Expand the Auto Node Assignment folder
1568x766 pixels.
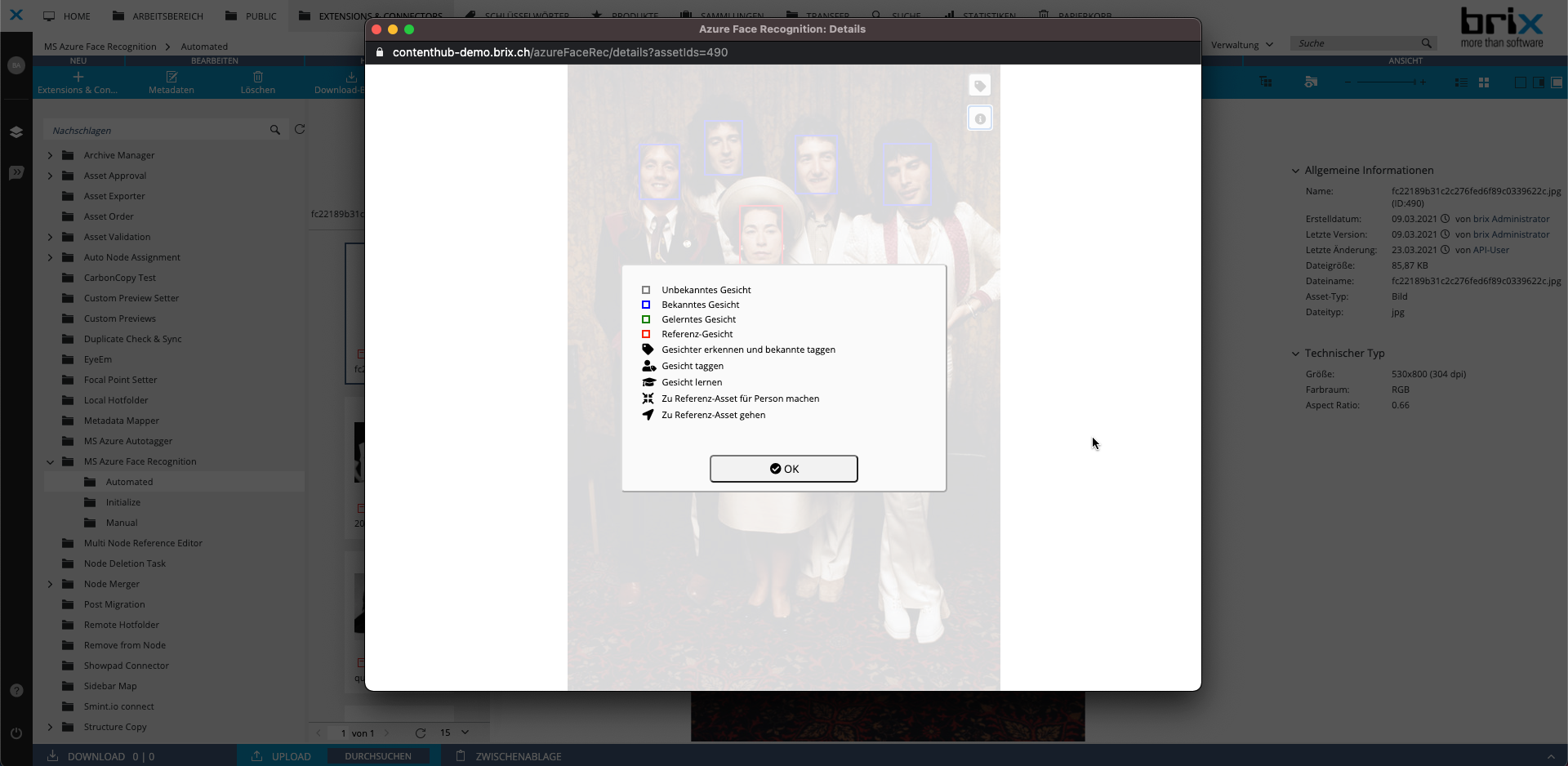[x=50, y=257]
